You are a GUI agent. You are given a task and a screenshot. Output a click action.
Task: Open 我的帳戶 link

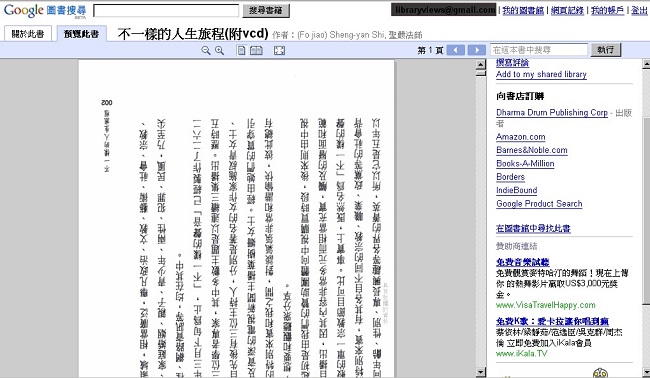(607, 10)
